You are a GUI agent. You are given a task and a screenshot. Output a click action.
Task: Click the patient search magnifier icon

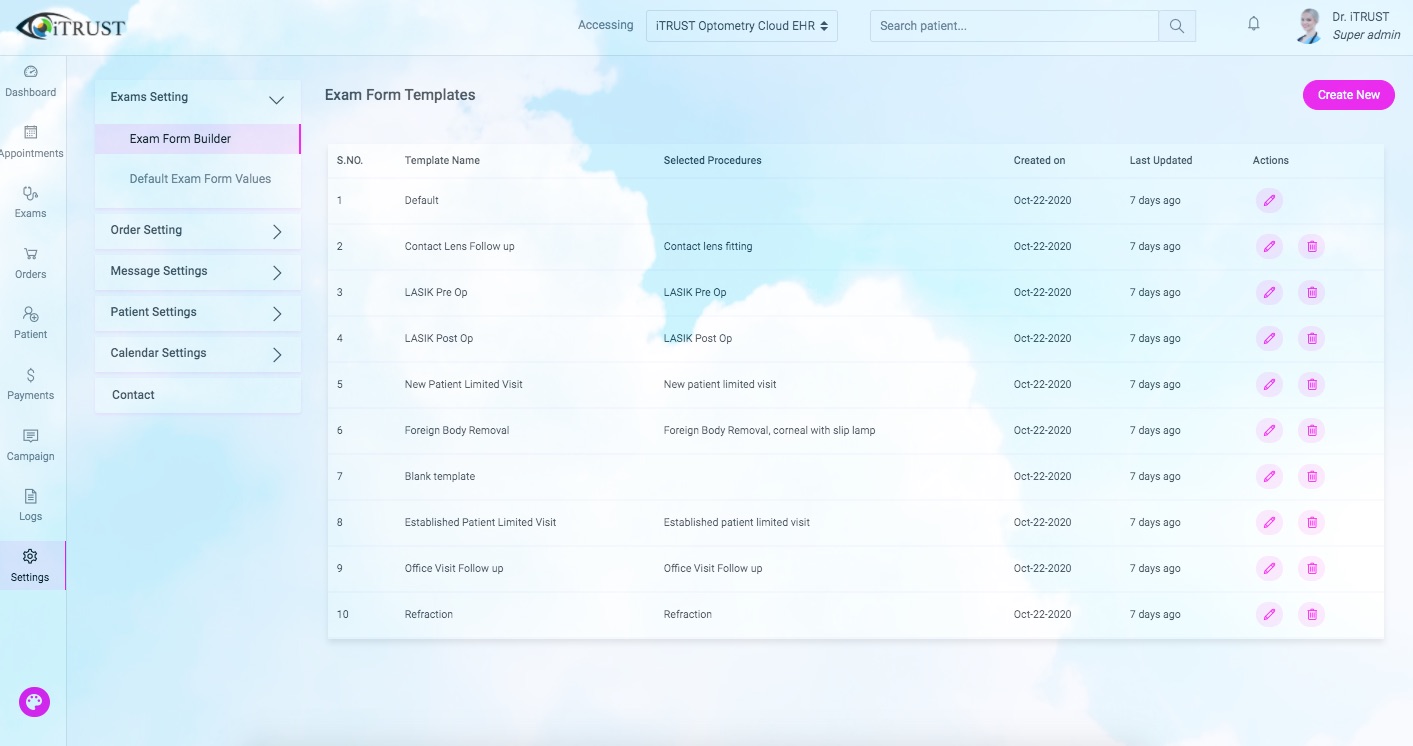[x=1176, y=25]
